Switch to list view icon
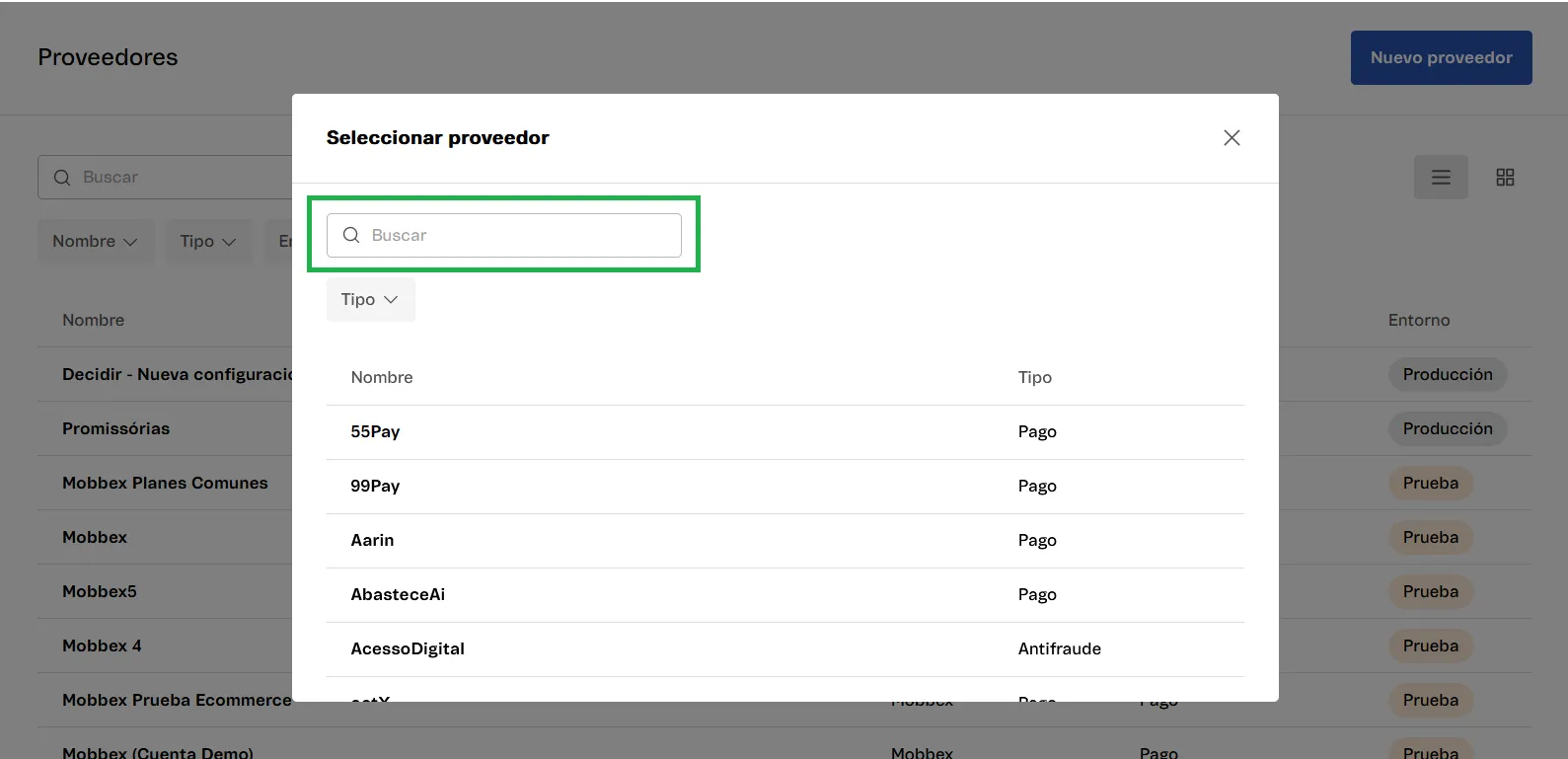The image size is (1568, 759). pyautogui.click(x=1441, y=178)
